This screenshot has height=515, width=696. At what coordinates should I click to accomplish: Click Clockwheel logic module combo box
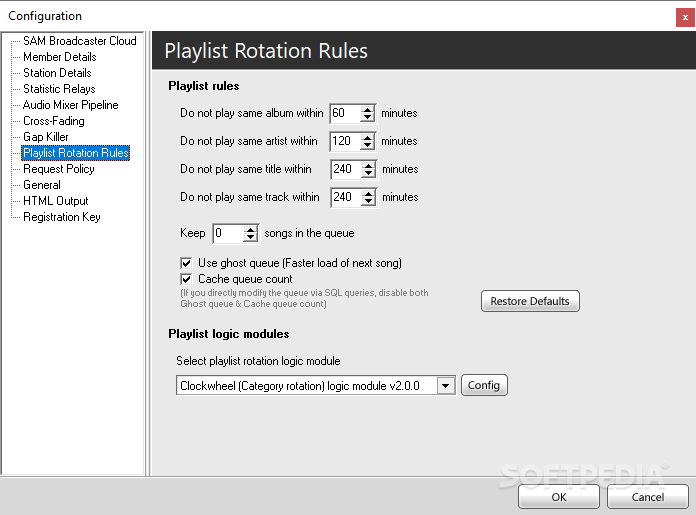316,386
